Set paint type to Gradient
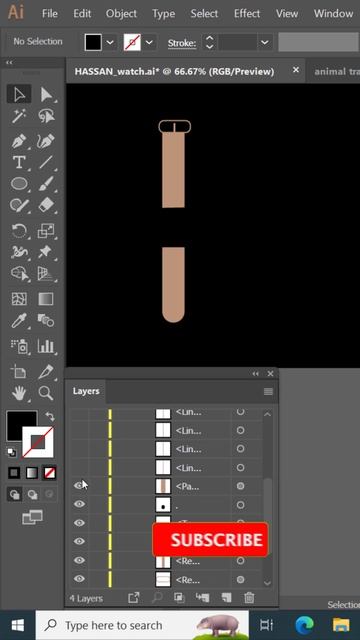360x640 pixels. pyautogui.click(x=32, y=473)
